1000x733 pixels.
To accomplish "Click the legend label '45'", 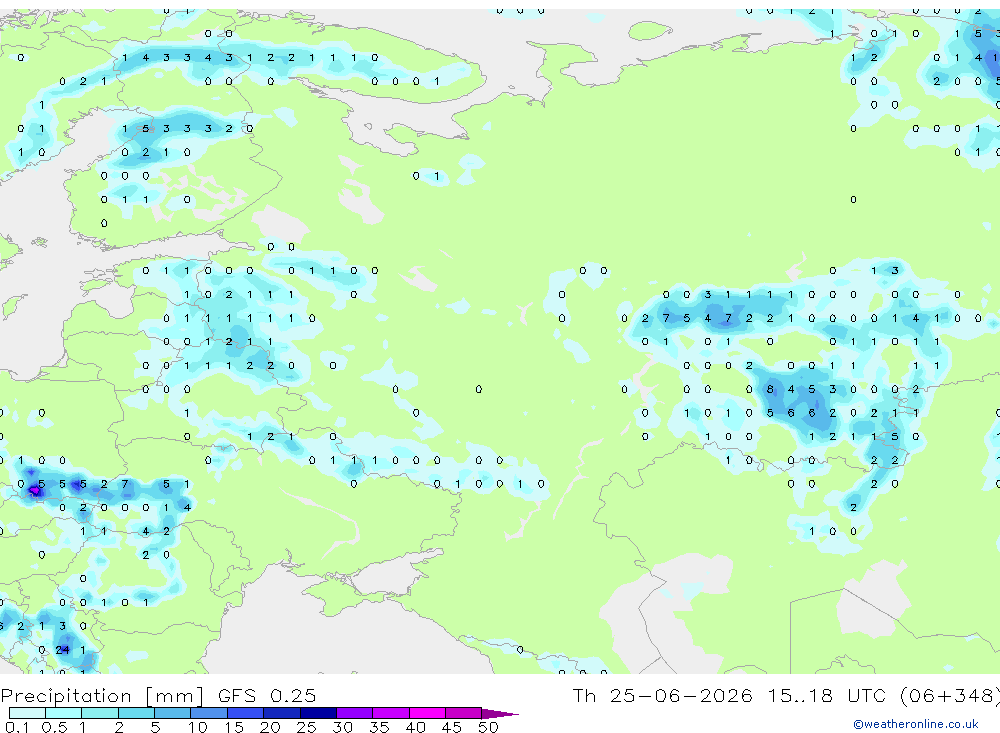I will 452,727.
